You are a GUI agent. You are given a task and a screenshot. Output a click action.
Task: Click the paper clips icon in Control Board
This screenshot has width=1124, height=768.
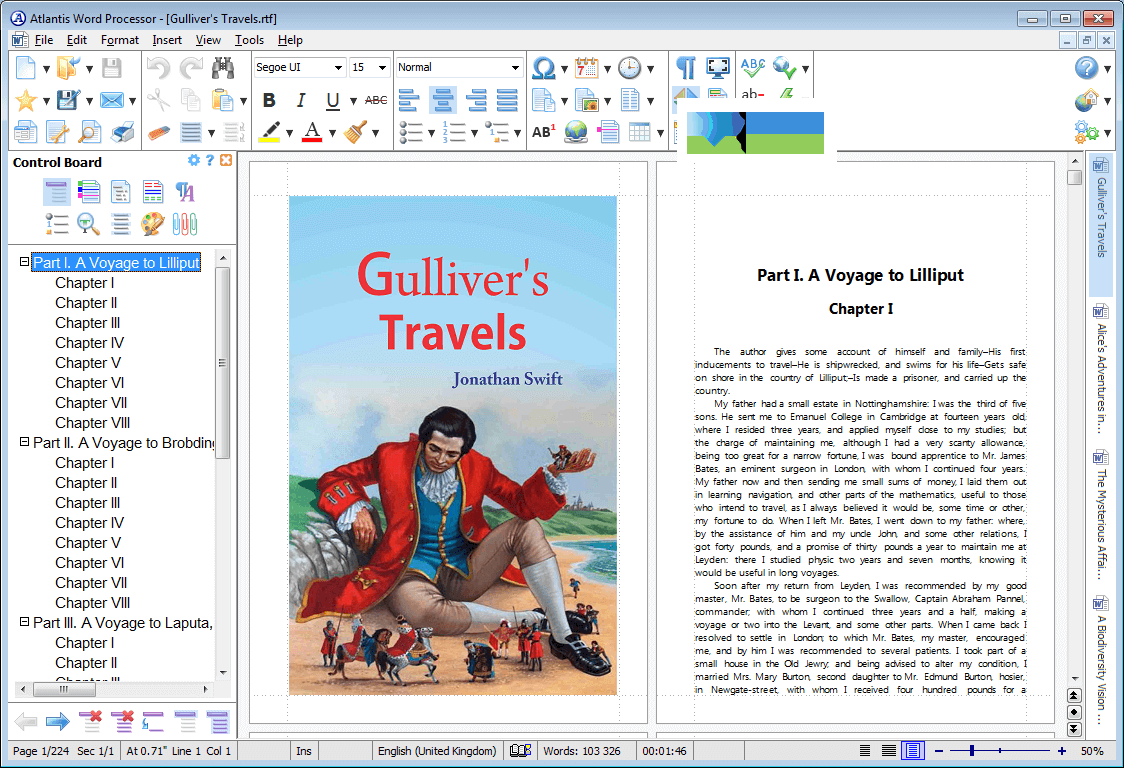pyautogui.click(x=185, y=224)
